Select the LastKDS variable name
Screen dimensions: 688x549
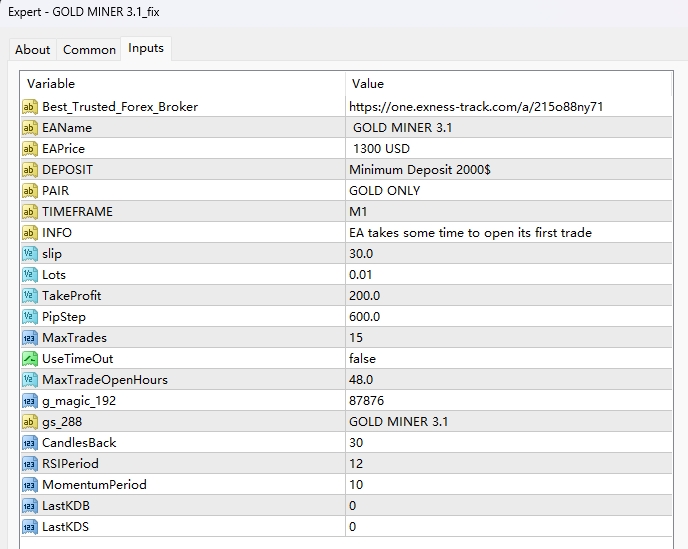click(65, 527)
